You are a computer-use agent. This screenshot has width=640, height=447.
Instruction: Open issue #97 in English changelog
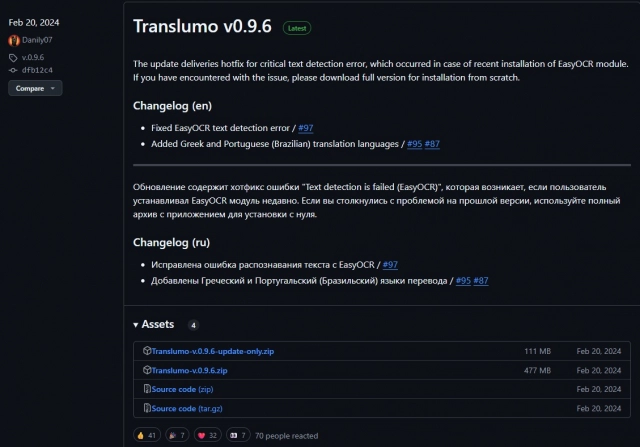pos(306,128)
